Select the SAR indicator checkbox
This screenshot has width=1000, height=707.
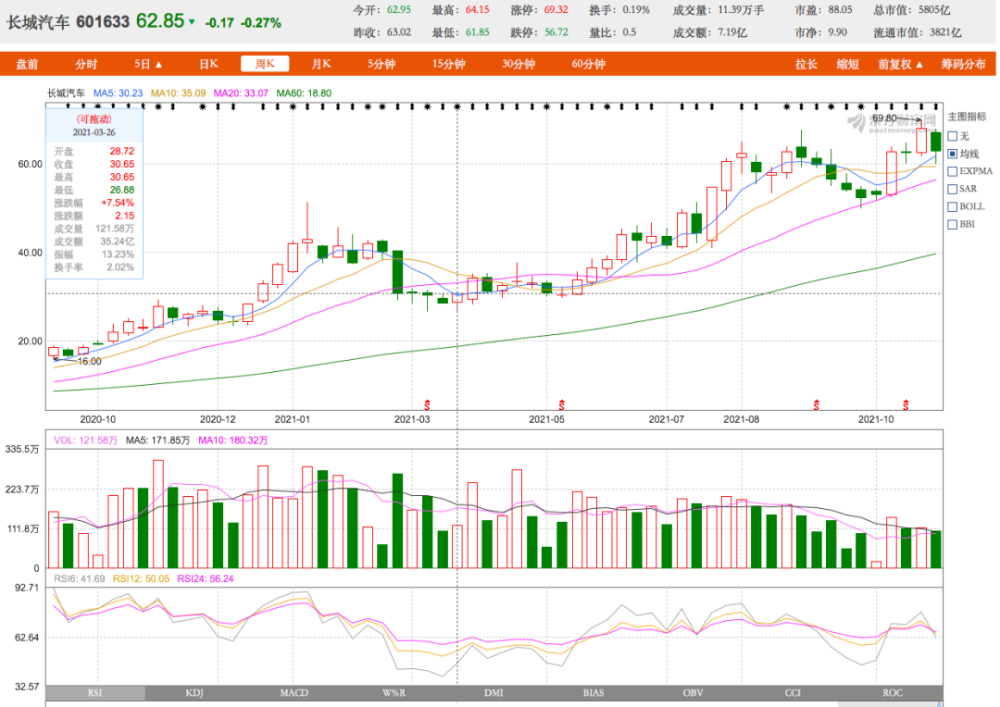click(x=953, y=189)
